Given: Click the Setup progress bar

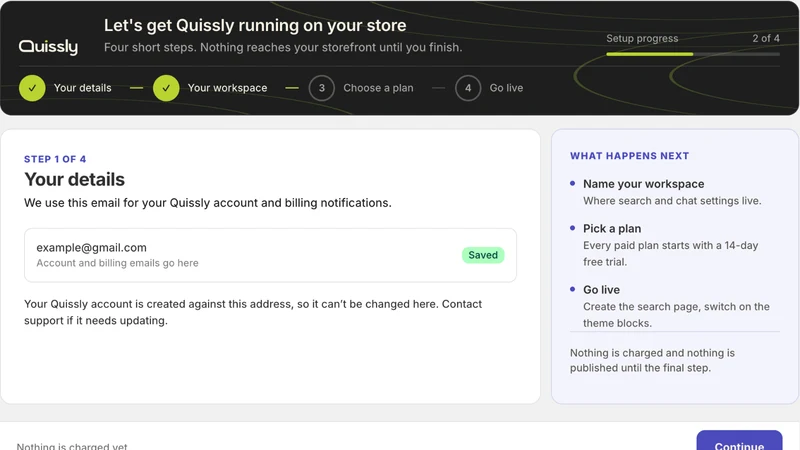Looking at the screenshot, I should 693,54.
